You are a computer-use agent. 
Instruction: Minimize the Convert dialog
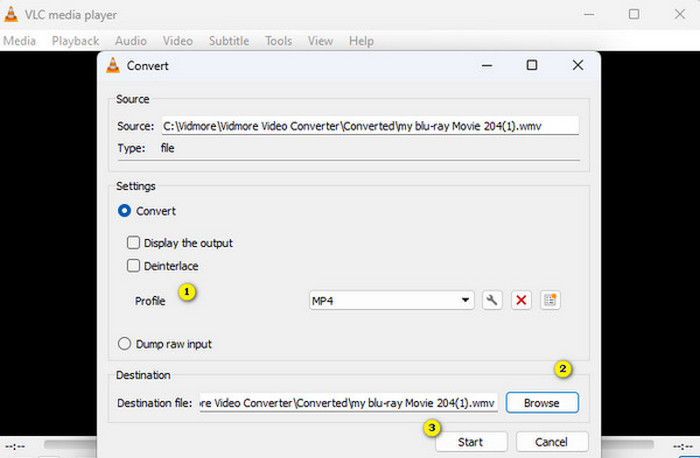coord(486,65)
